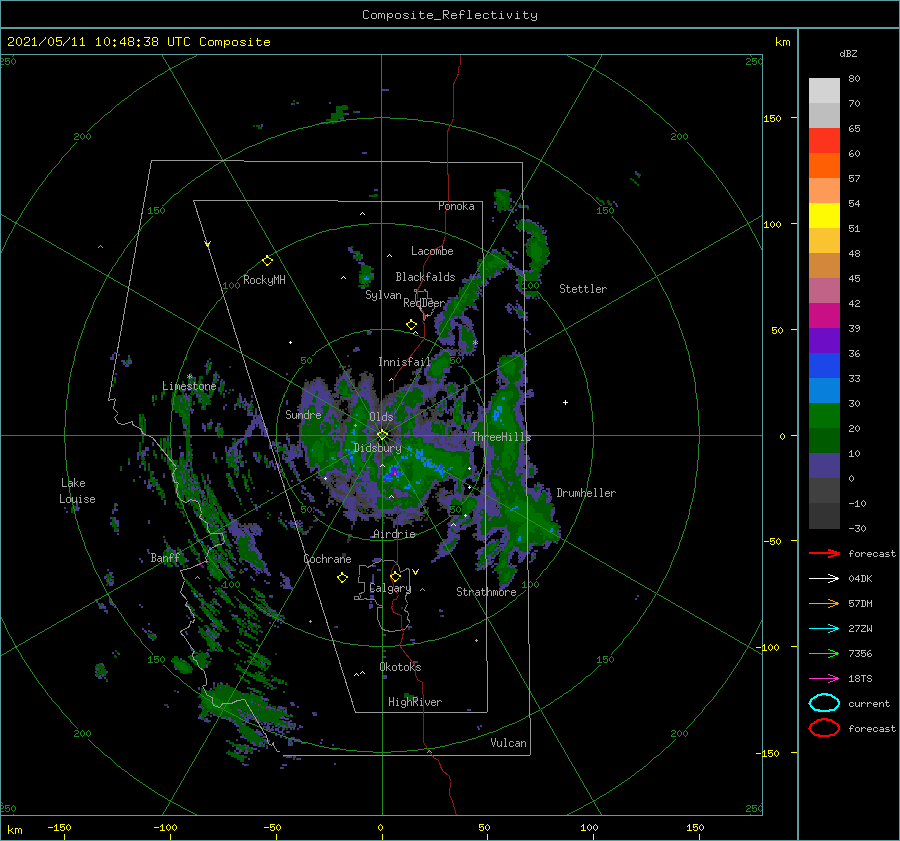Click the Vulcan town label
Screen dimensions: 900x841
point(509,743)
